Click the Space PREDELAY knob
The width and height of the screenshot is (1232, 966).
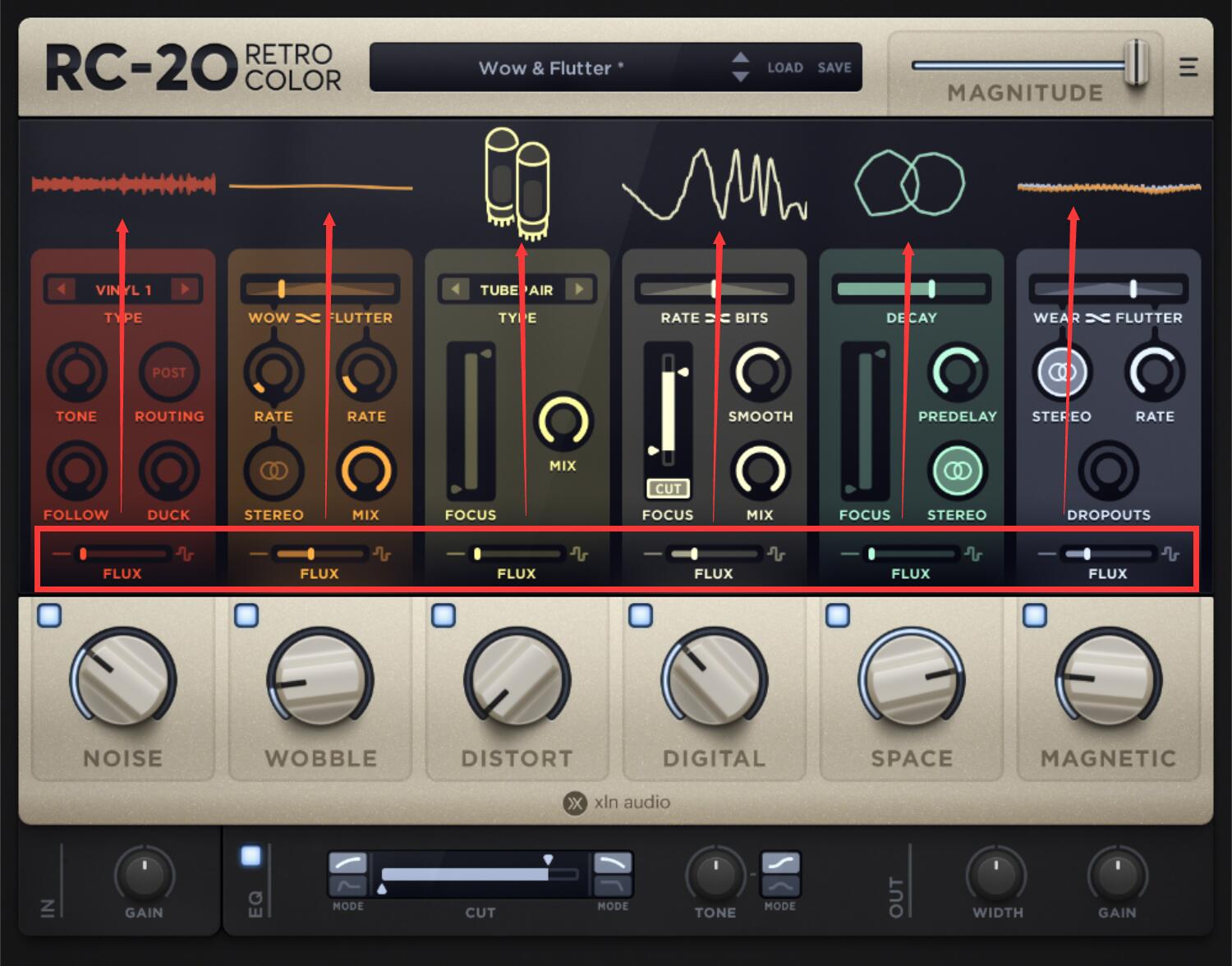958,373
